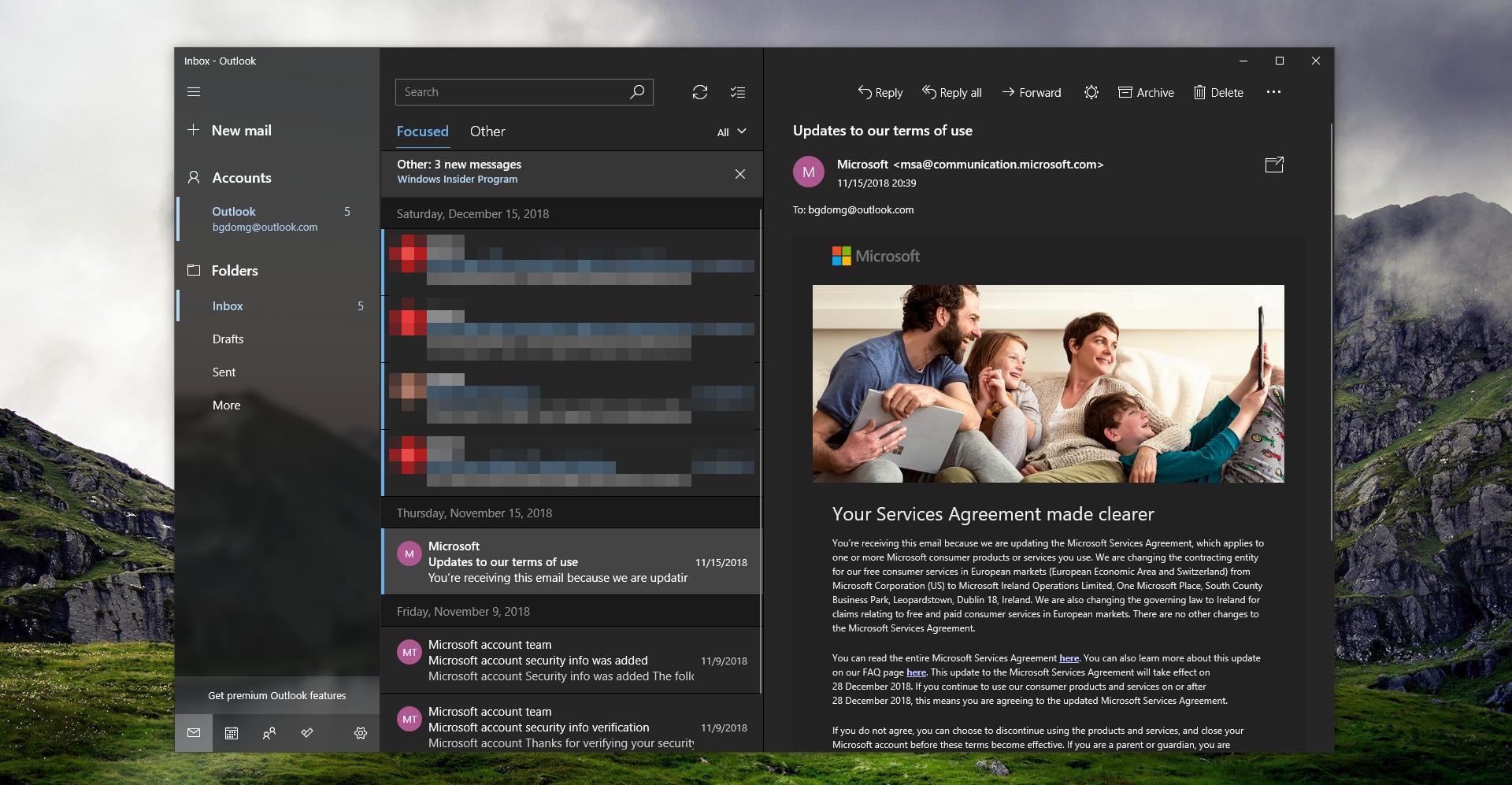Open the first 'here' Services Agreement link
Viewport: 1512px width, 785px height.
click(1069, 658)
